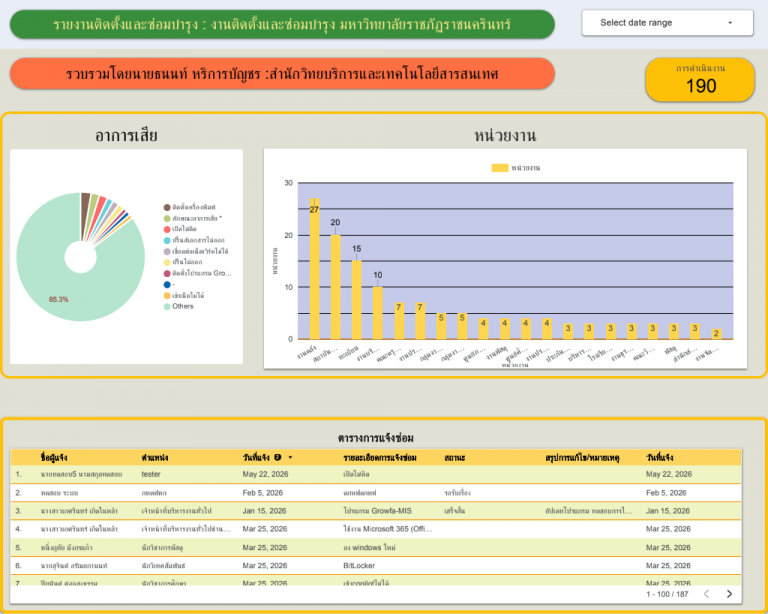This screenshot has height=614, width=768.
Task: Click the shortest bar labeled 2
Action: pyautogui.click(x=716, y=334)
